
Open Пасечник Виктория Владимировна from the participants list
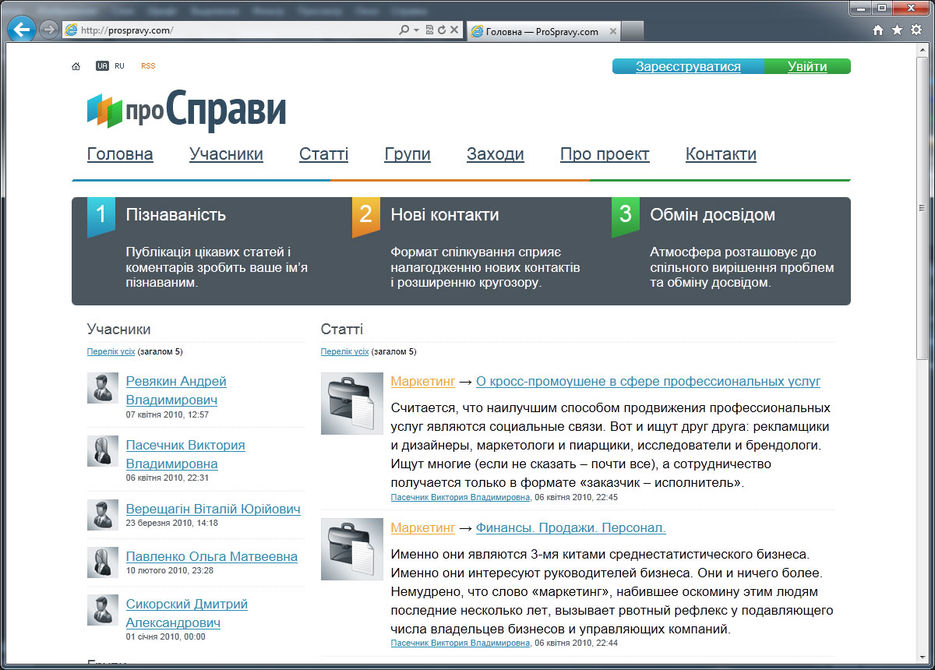click(185, 454)
